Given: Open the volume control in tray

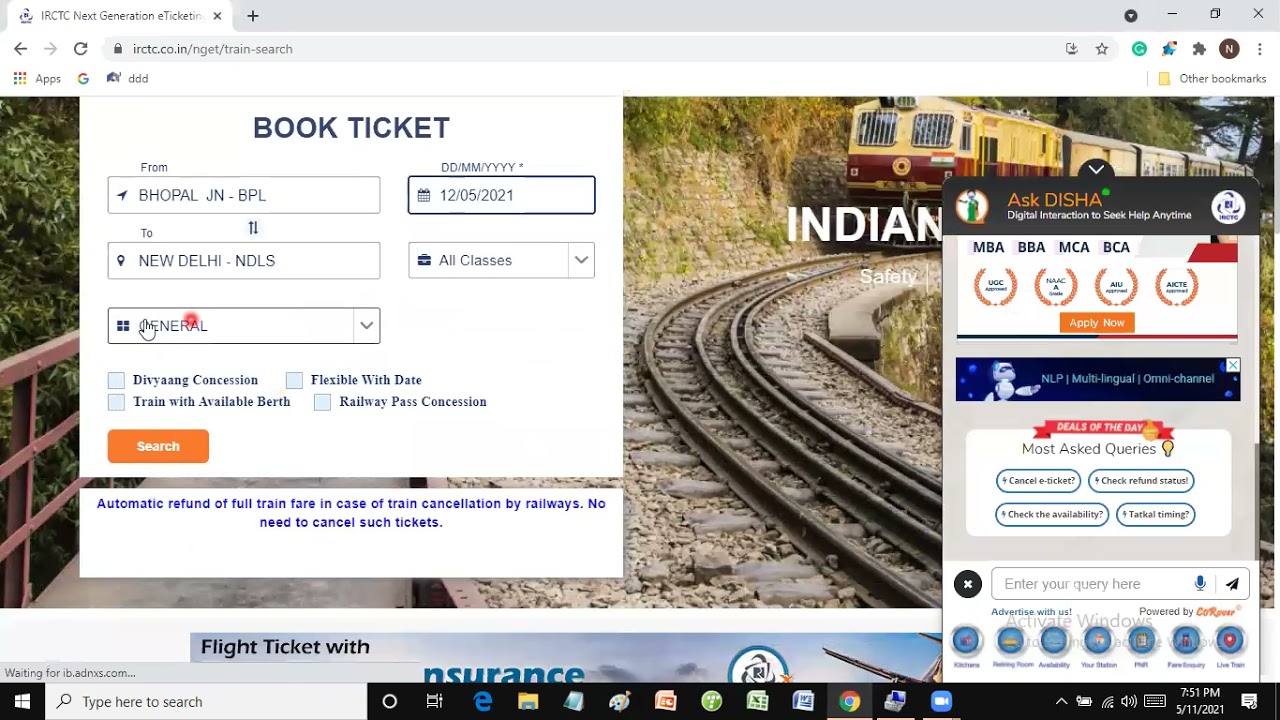Looking at the screenshot, I should tap(1128, 702).
